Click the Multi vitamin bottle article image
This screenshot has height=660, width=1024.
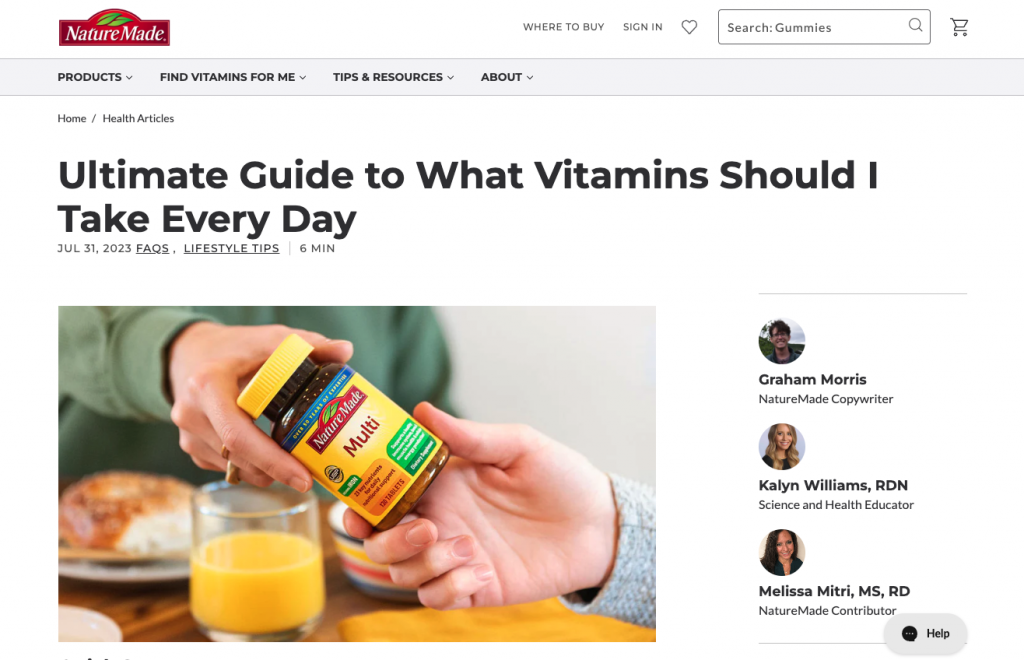357,473
